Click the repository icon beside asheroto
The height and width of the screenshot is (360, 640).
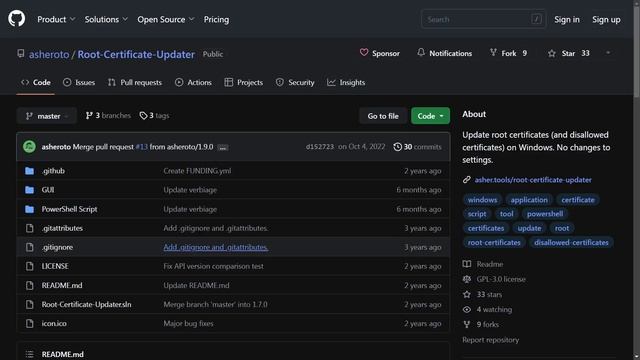click(x=20, y=54)
